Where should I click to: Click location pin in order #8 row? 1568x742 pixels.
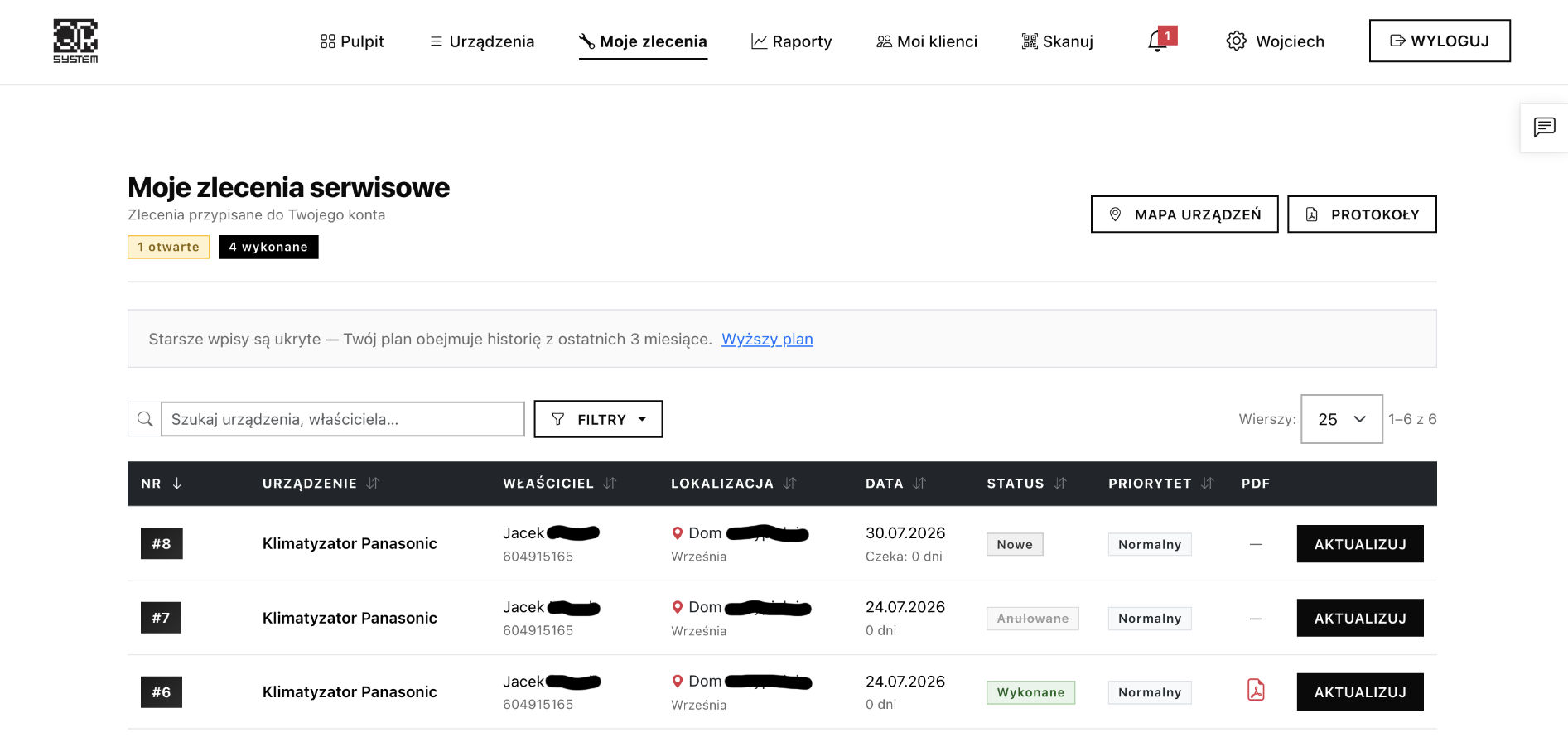coord(678,533)
